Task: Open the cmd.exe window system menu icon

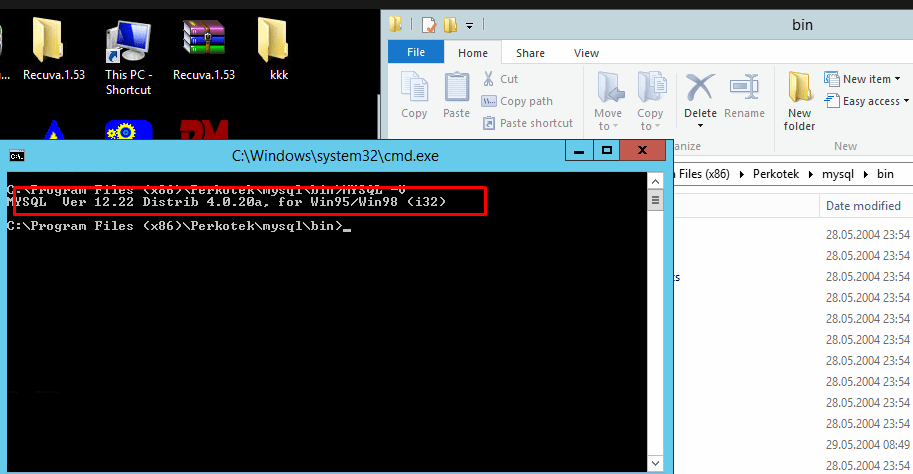Action: (17, 155)
